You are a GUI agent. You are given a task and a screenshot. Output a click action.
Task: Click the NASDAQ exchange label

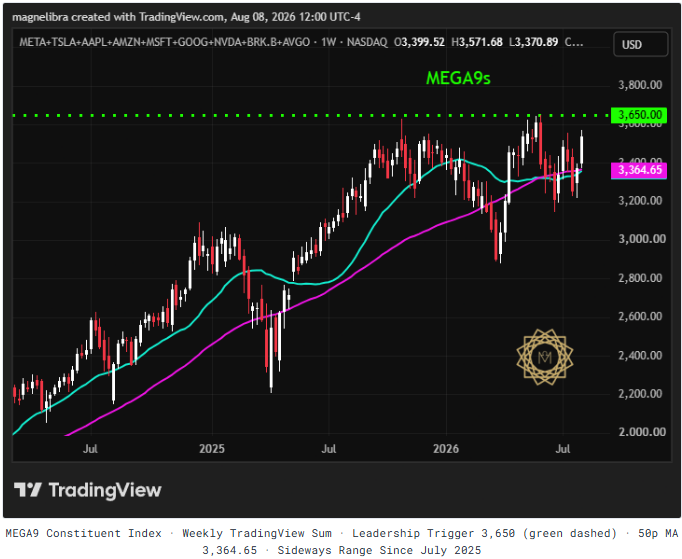[x=367, y=42]
